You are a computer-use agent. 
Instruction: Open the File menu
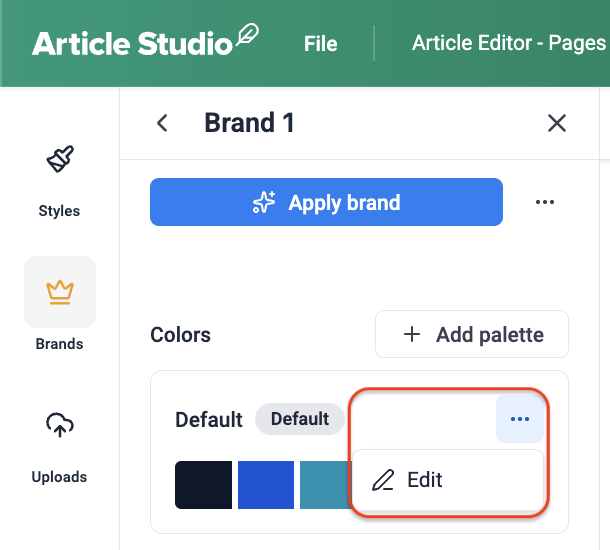(321, 44)
